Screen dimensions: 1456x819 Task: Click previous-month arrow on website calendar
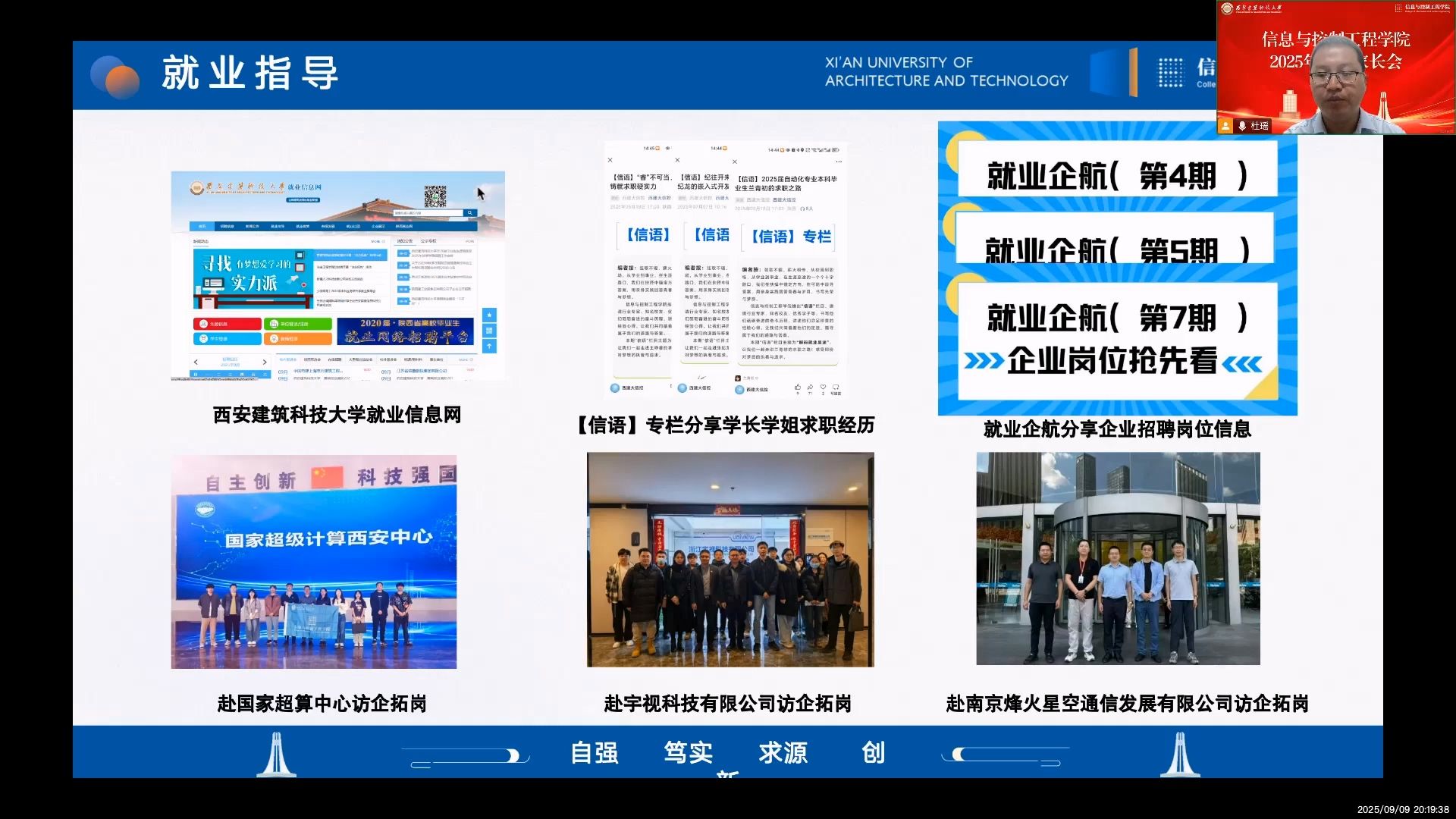pyautogui.click(x=196, y=362)
